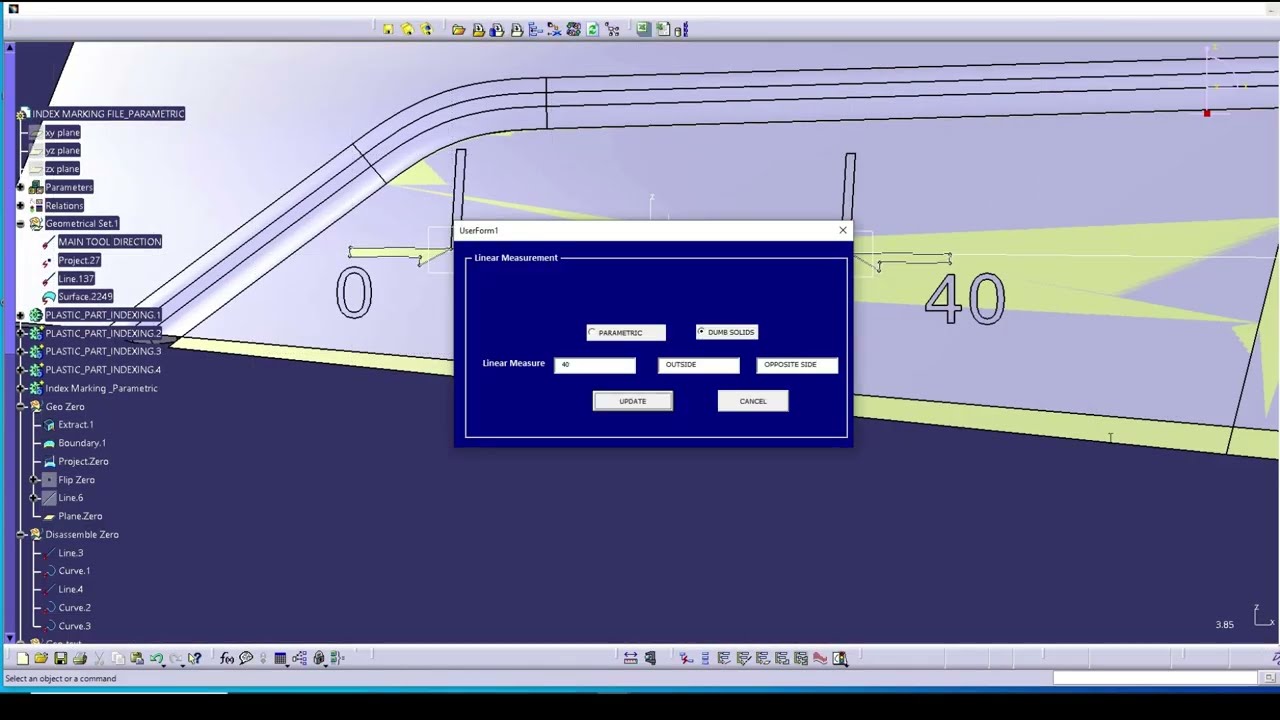This screenshot has height=720, width=1280.
Task: Click the OPPOSITE SIDE button
Action: (797, 365)
